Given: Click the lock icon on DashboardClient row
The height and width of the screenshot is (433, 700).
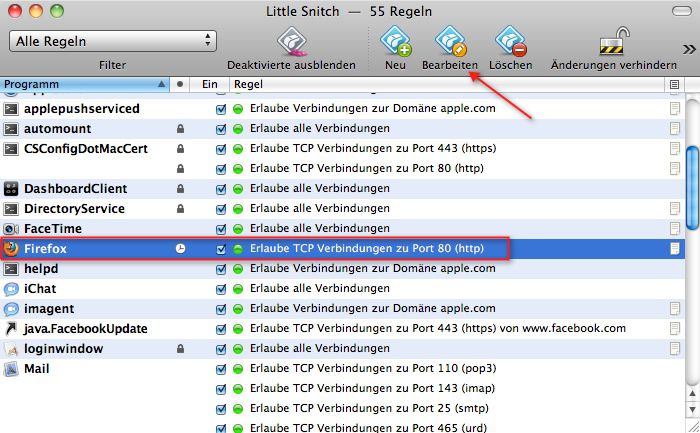Looking at the screenshot, I should click(180, 188).
